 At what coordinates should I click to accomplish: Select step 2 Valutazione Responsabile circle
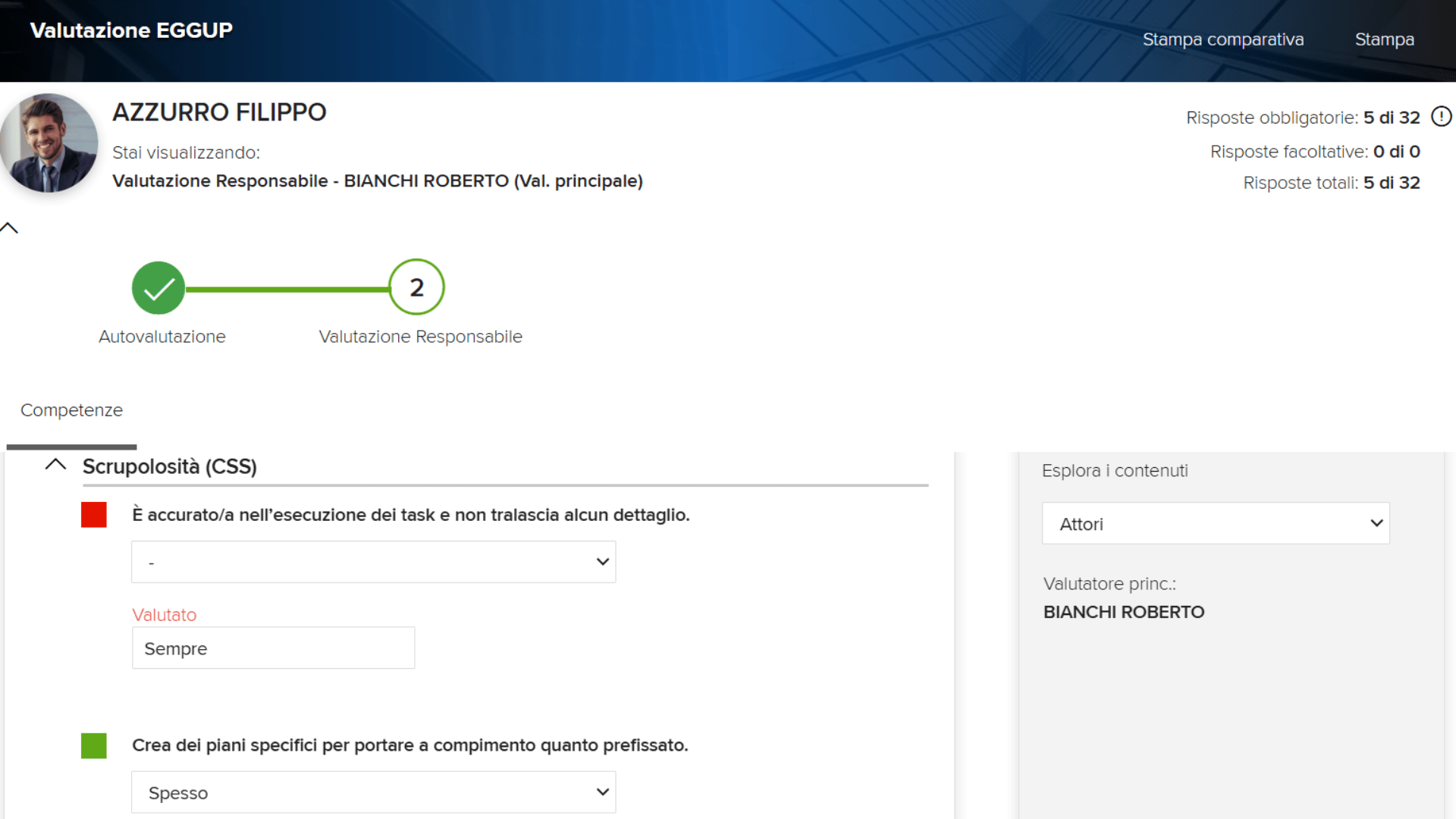coord(416,287)
